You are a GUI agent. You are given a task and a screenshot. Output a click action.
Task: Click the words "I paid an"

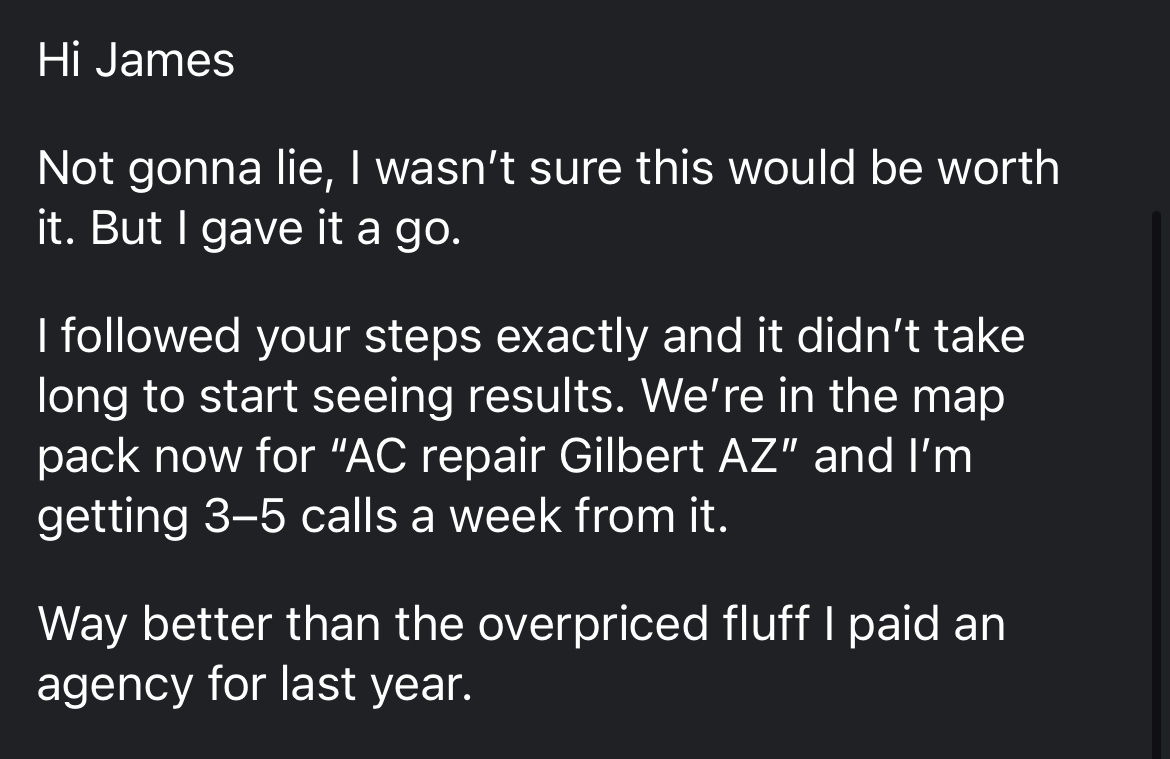coord(915,626)
